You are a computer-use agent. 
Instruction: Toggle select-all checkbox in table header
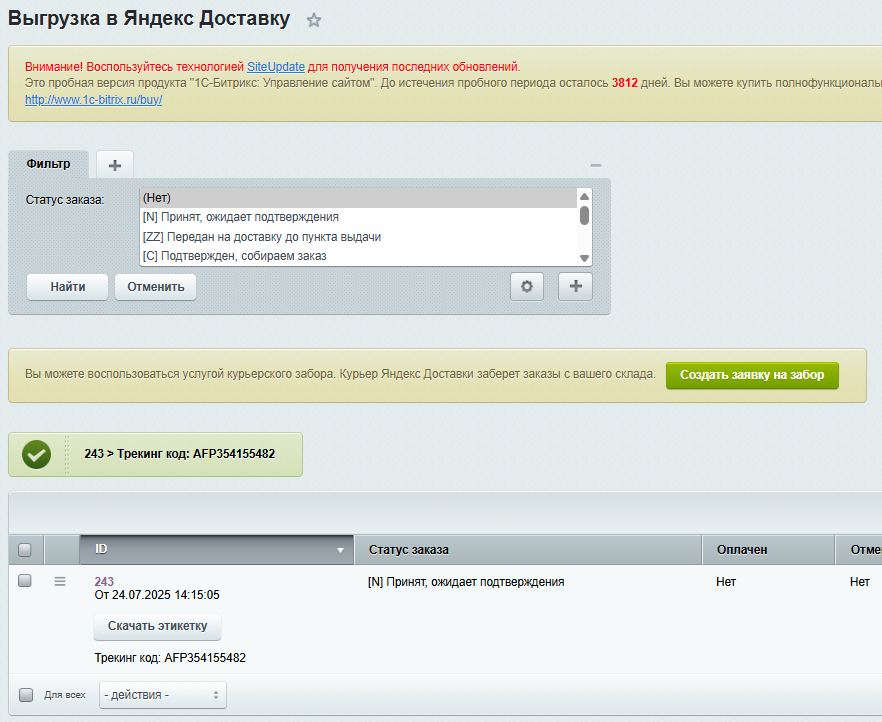point(25,549)
